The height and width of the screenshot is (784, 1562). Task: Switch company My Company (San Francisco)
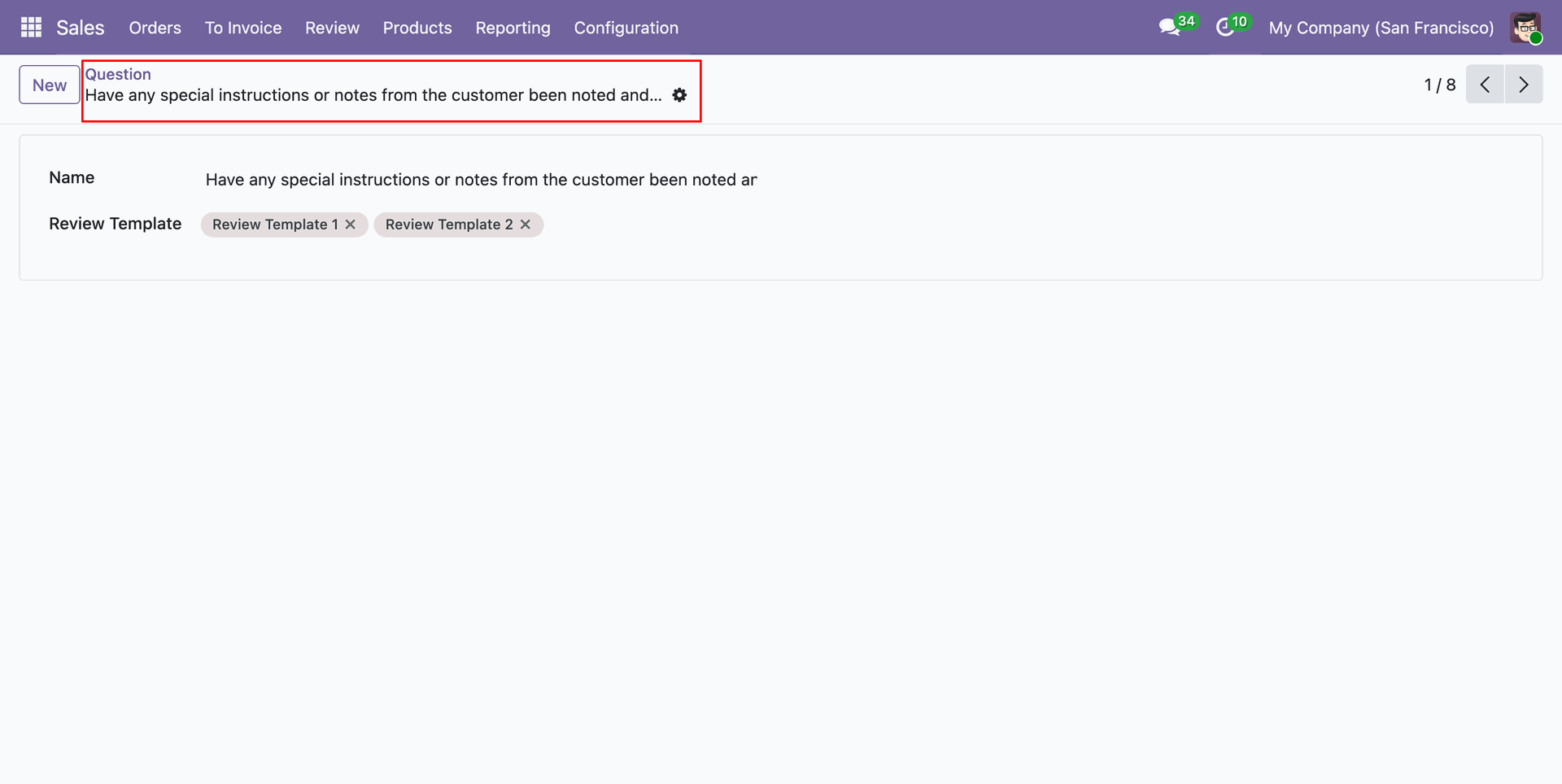1381,28
